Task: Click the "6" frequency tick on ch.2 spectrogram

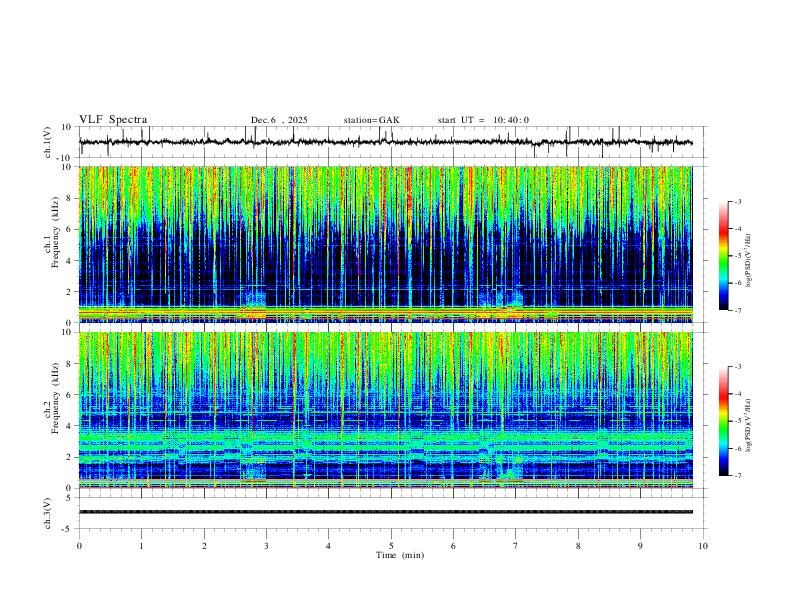Action: 70,395
